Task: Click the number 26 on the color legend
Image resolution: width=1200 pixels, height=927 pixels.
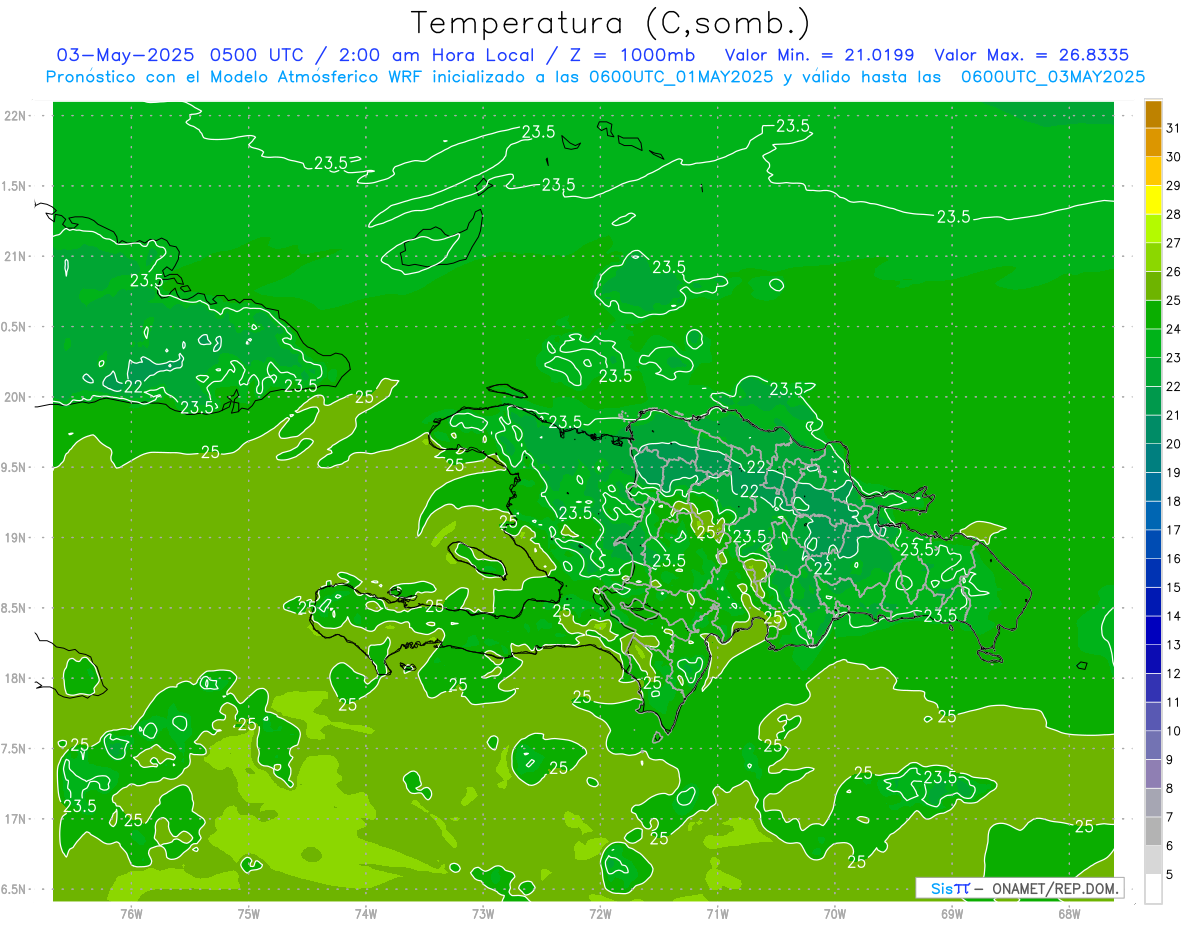Action: point(1174,272)
